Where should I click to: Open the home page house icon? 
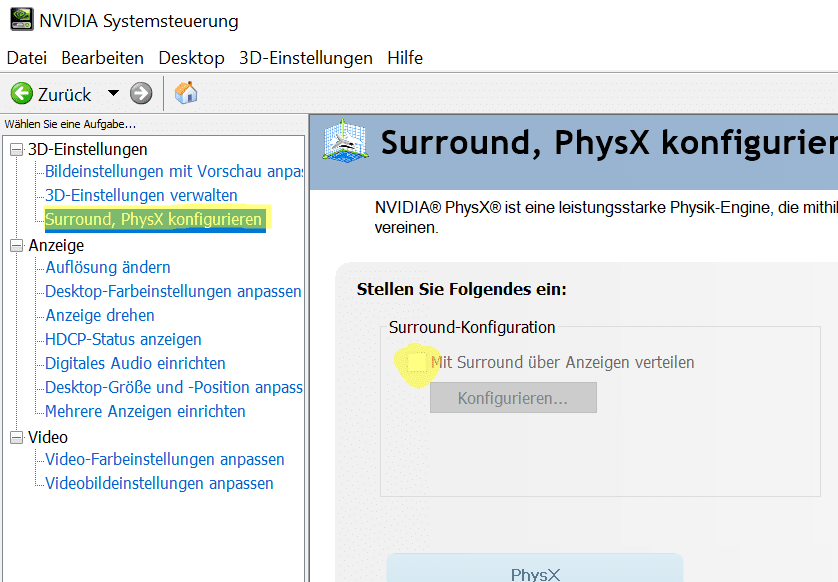pyautogui.click(x=186, y=93)
